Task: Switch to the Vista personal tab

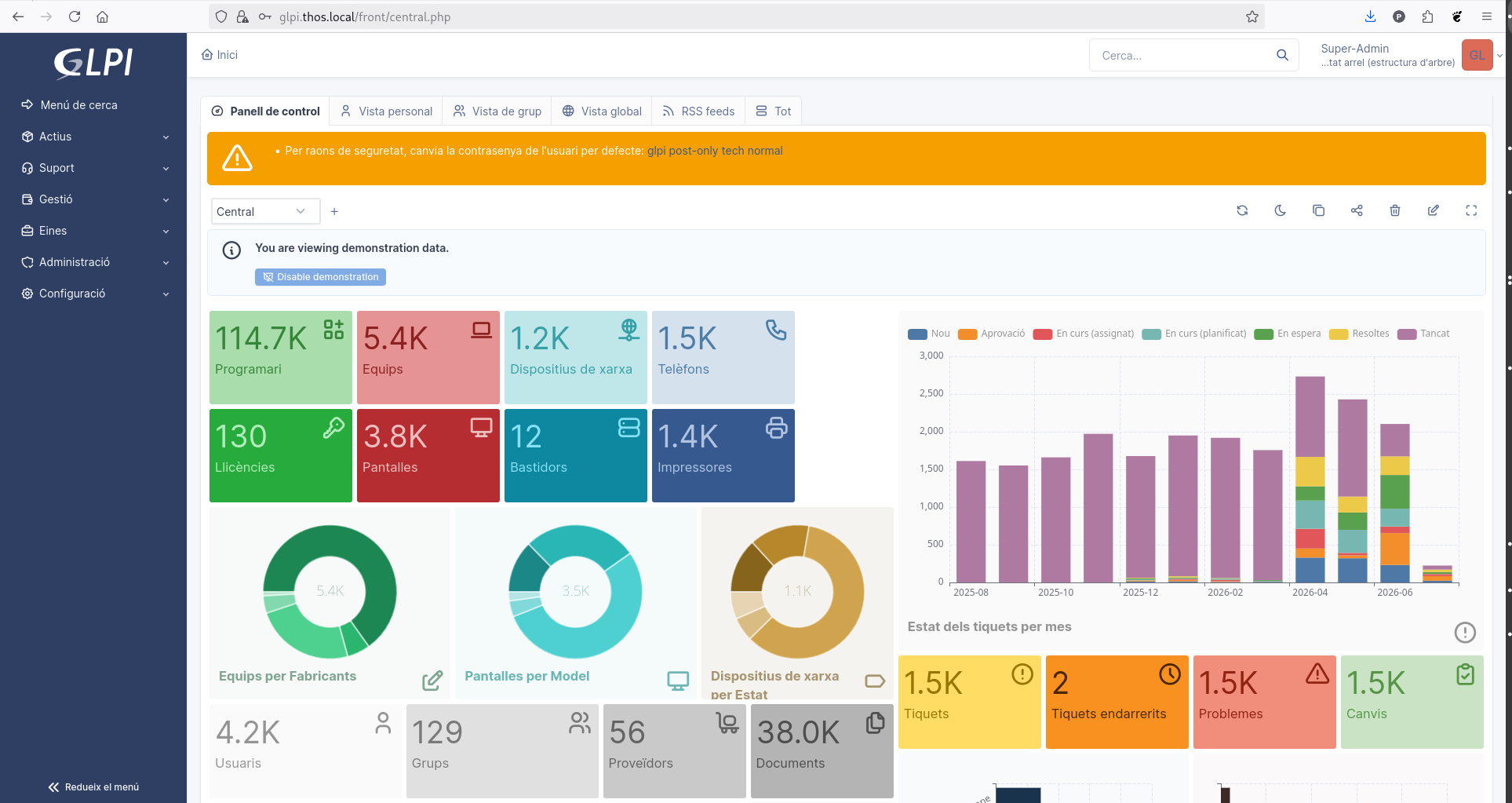Action: click(386, 111)
